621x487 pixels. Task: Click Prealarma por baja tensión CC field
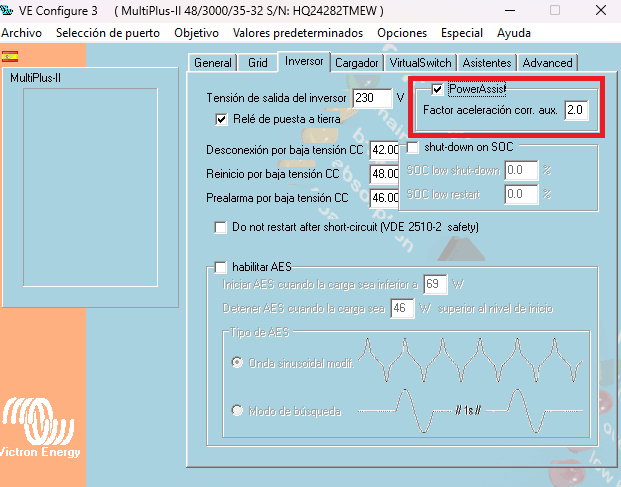point(385,198)
